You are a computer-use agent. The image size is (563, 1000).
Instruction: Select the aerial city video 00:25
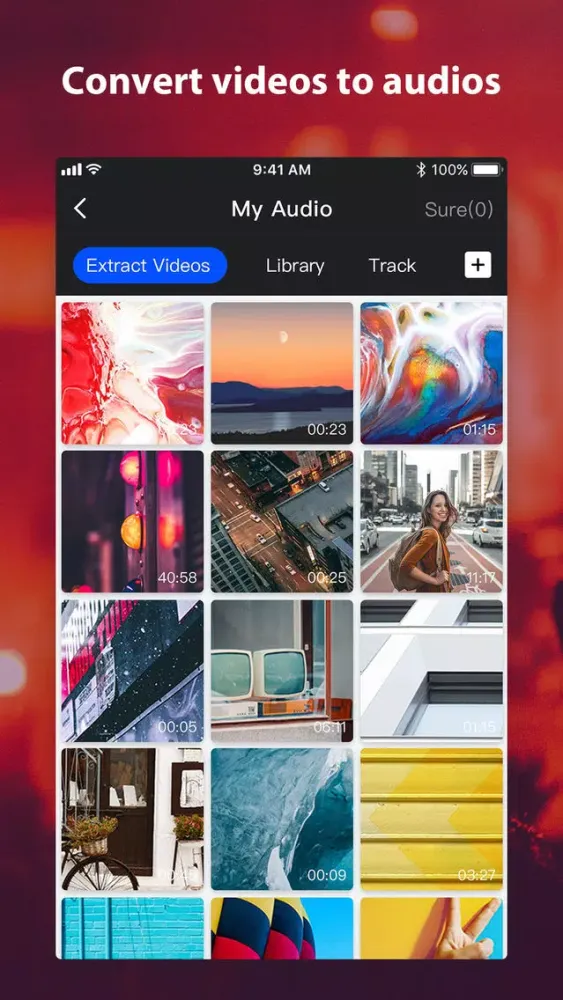[282, 522]
